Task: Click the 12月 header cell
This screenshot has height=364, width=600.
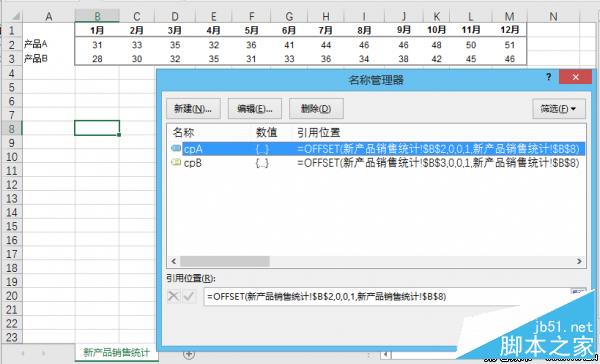Action: point(509,30)
